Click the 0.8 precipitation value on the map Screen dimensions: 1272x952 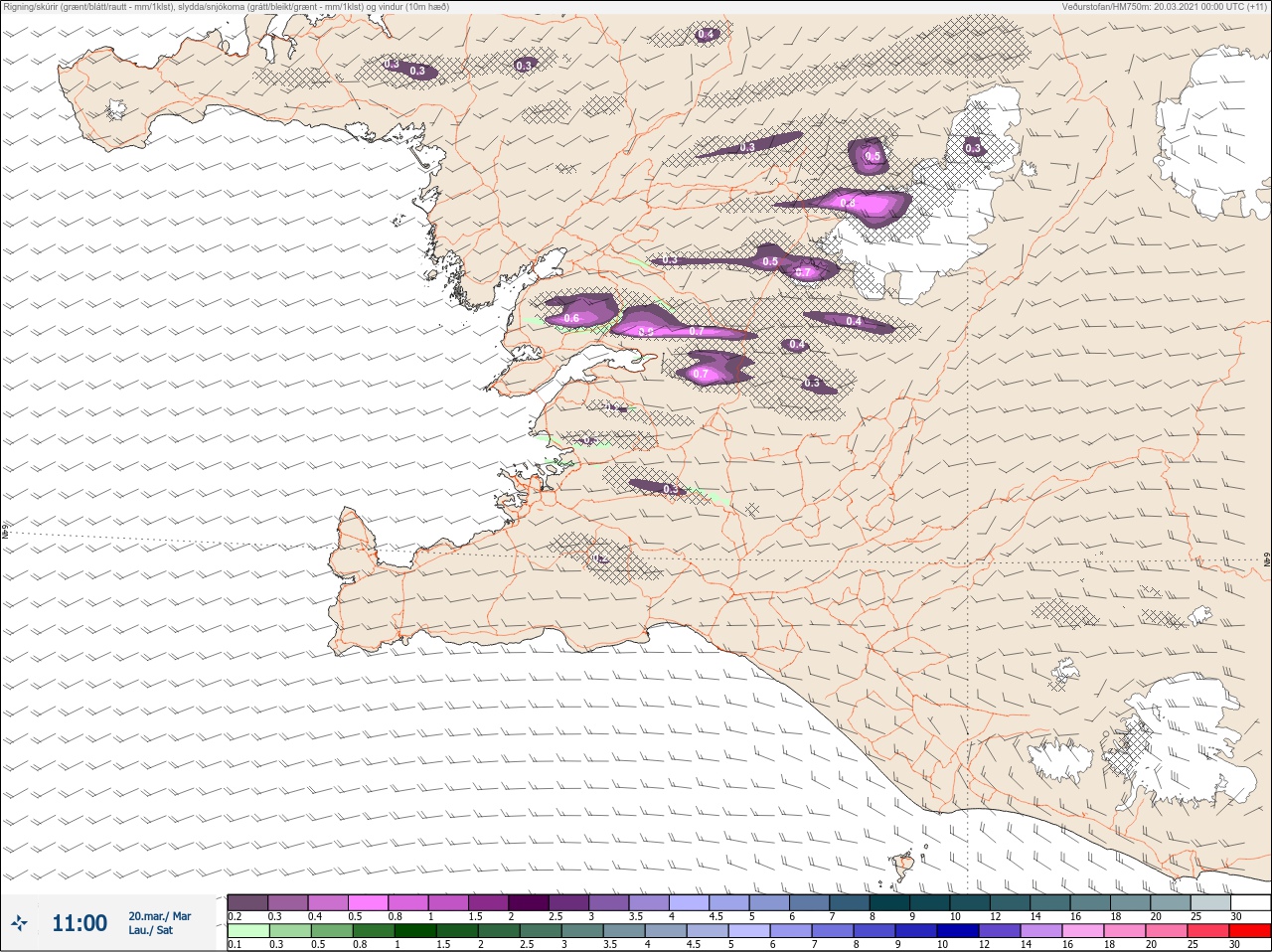tap(848, 203)
